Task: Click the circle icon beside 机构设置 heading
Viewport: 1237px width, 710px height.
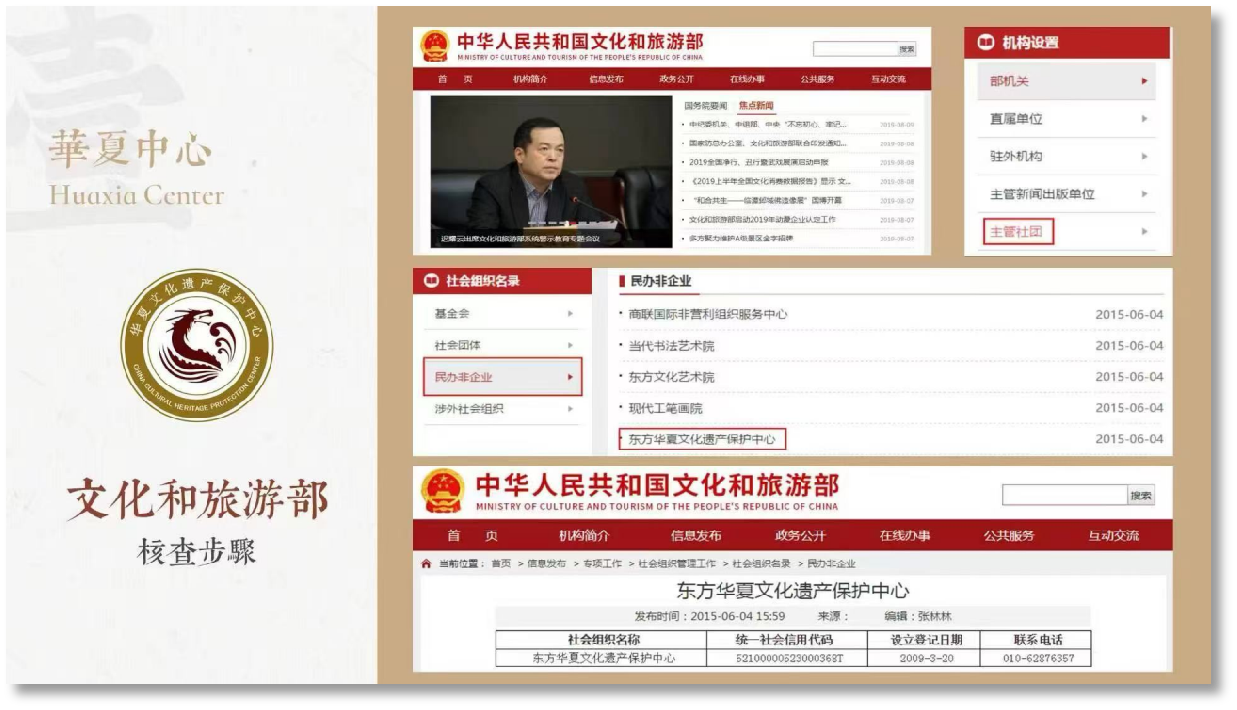Action: coord(986,42)
